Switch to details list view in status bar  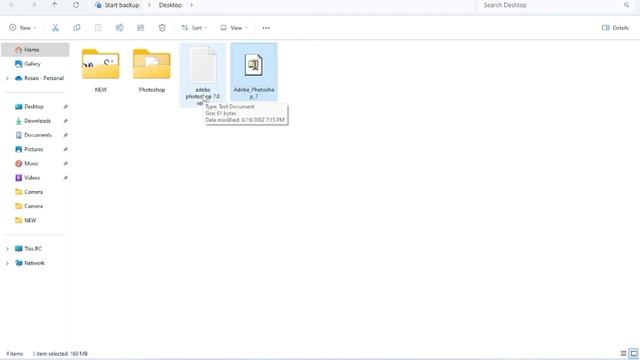[623, 353]
